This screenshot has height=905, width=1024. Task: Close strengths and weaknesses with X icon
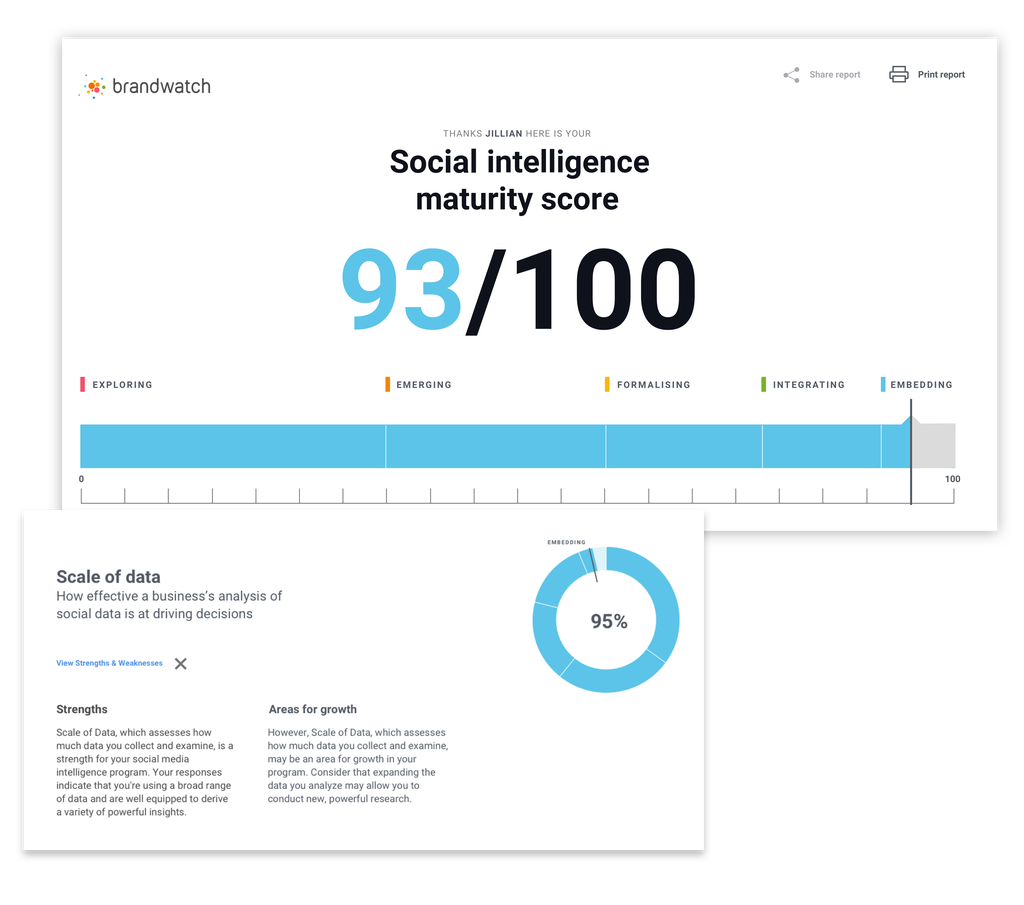(181, 663)
